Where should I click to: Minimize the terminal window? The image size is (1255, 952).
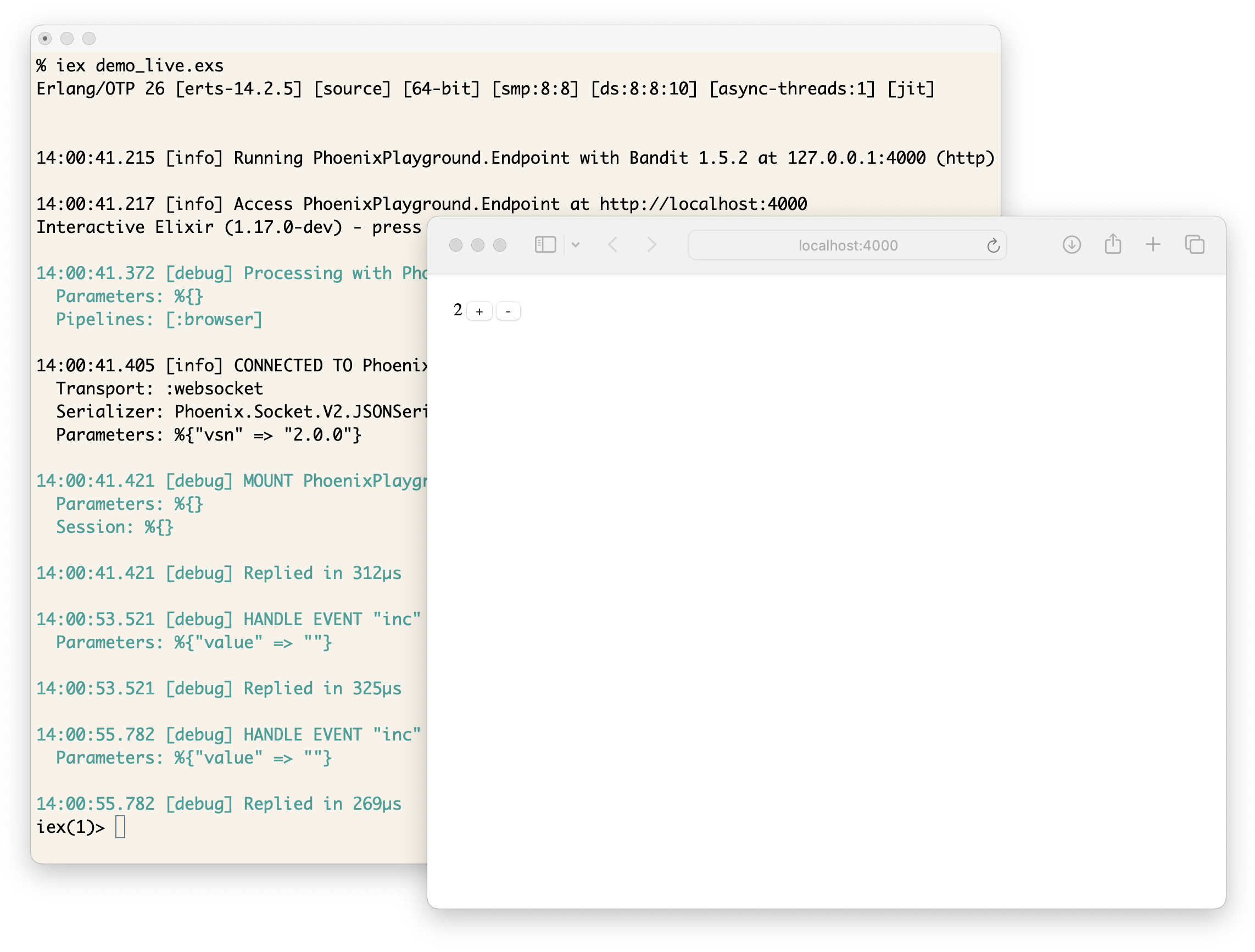point(67,38)
